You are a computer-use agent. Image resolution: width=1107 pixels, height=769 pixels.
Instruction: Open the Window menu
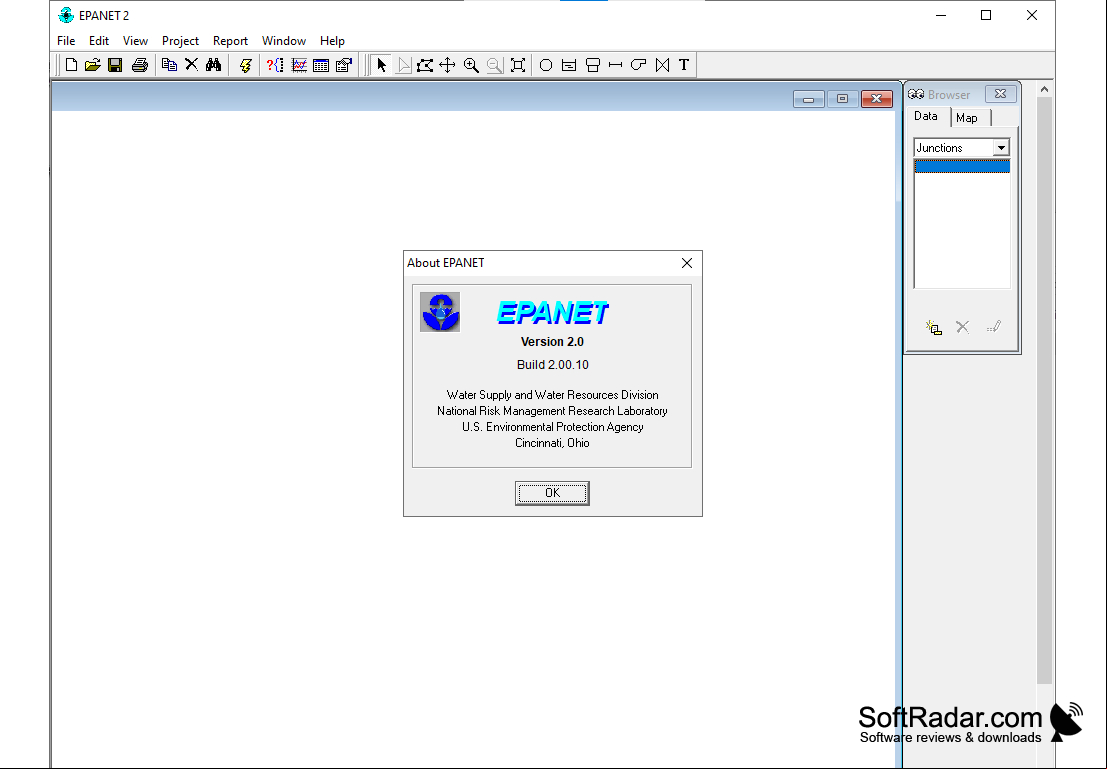[284, 41]
